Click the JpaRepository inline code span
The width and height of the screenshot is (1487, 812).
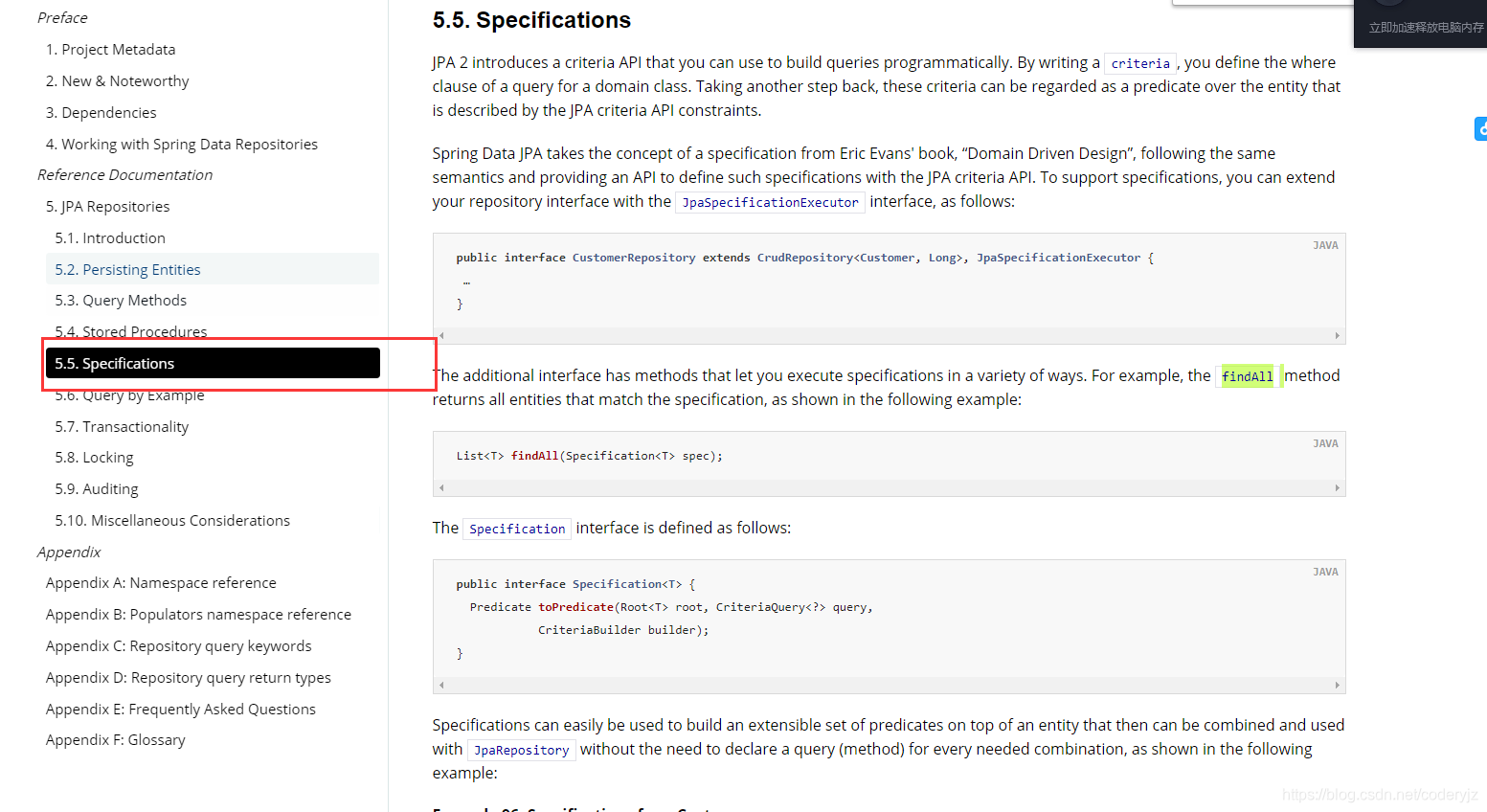tap(521, 750)
